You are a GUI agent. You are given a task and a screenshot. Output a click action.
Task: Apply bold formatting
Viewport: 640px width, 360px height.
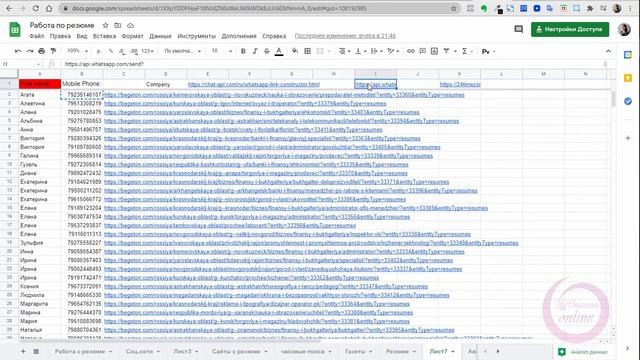(x=243, y=51)
